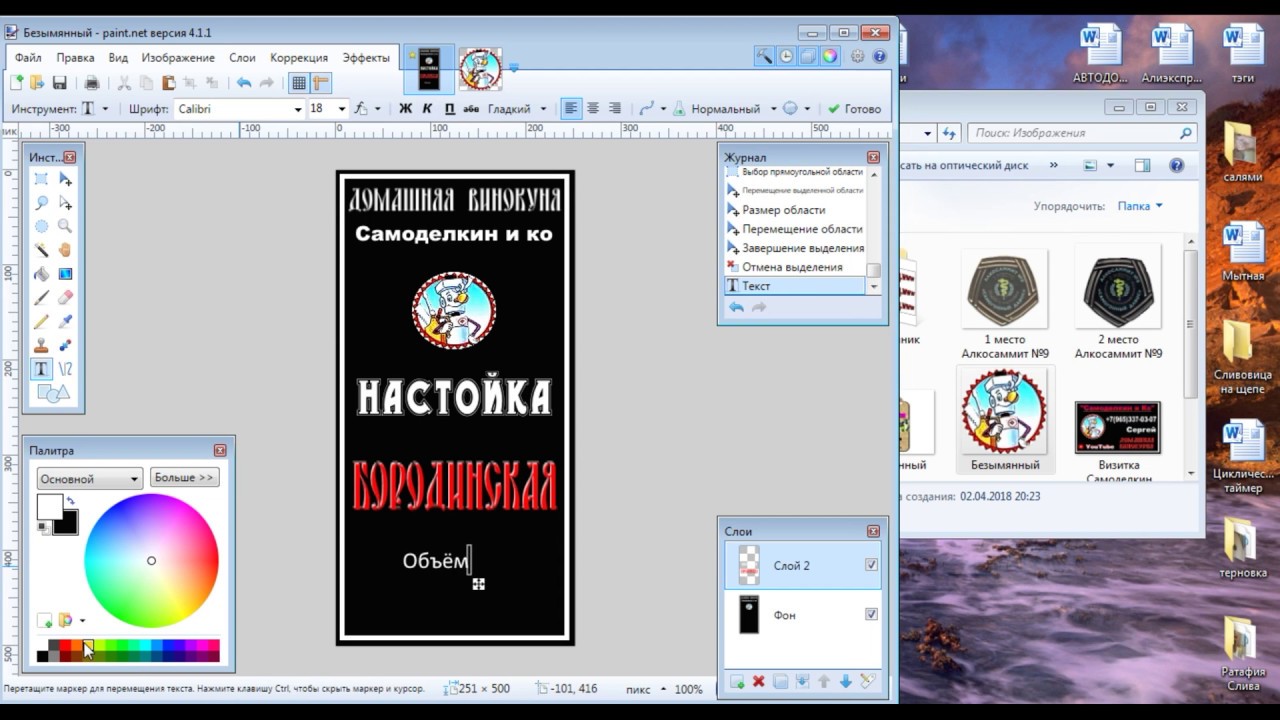The height and width of the screenshot is (720, 1280).
Task: Toggle the pixel grid display
Action: click(298, 83)
